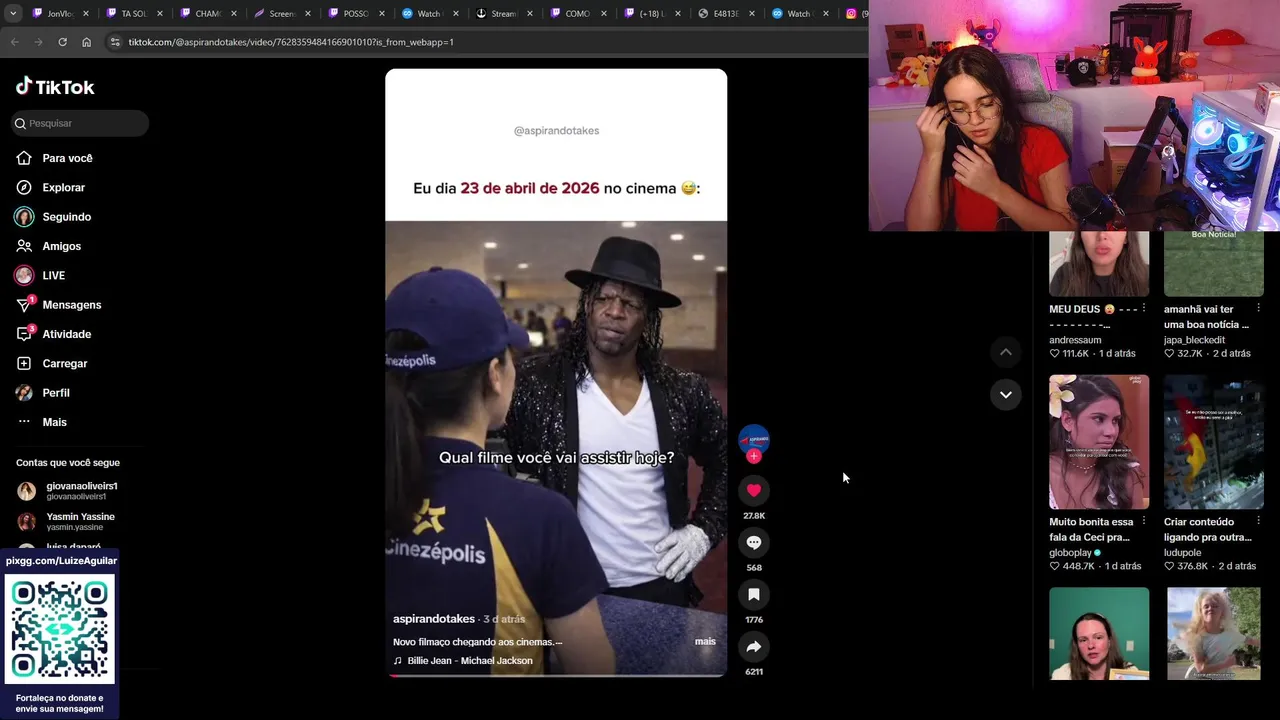
Task: Go to the Explorar page
Action: [x=50, y=187]
